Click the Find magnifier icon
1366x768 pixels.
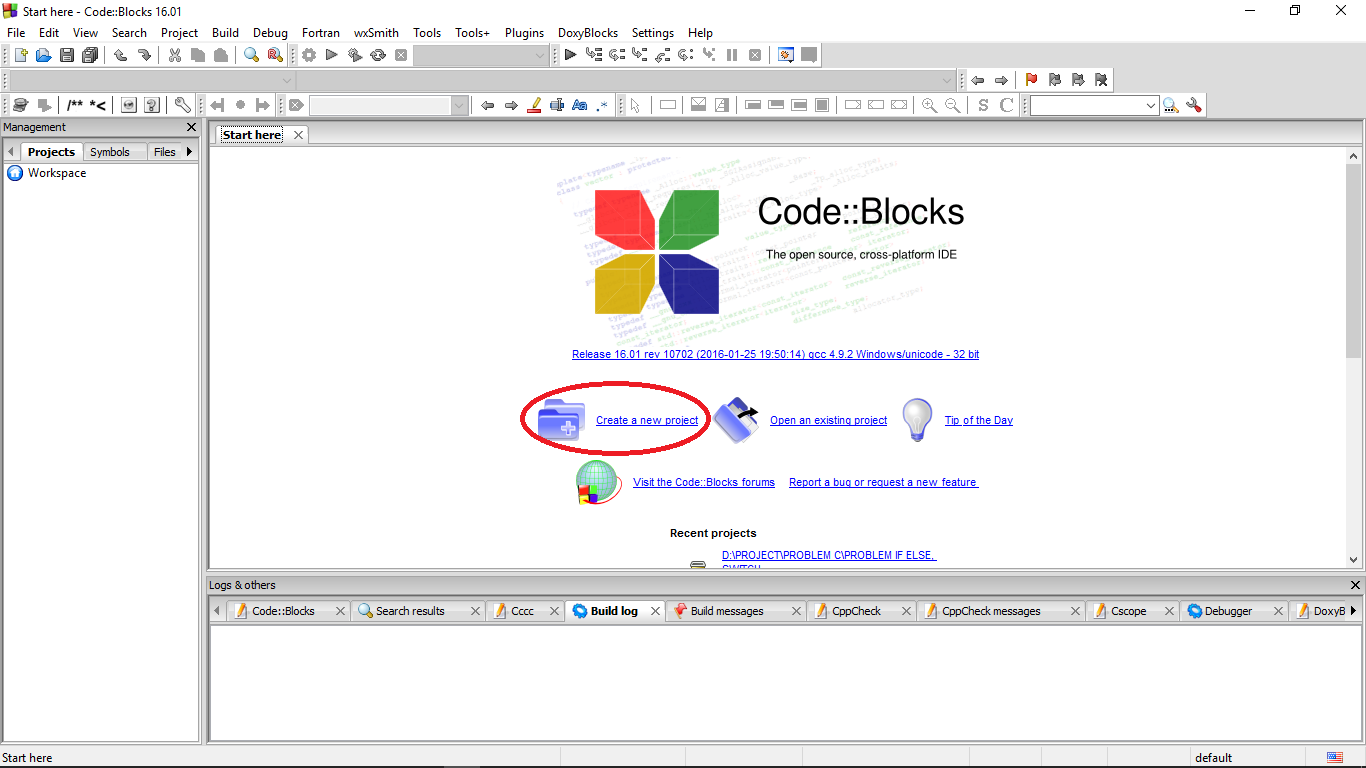(251, 55)
